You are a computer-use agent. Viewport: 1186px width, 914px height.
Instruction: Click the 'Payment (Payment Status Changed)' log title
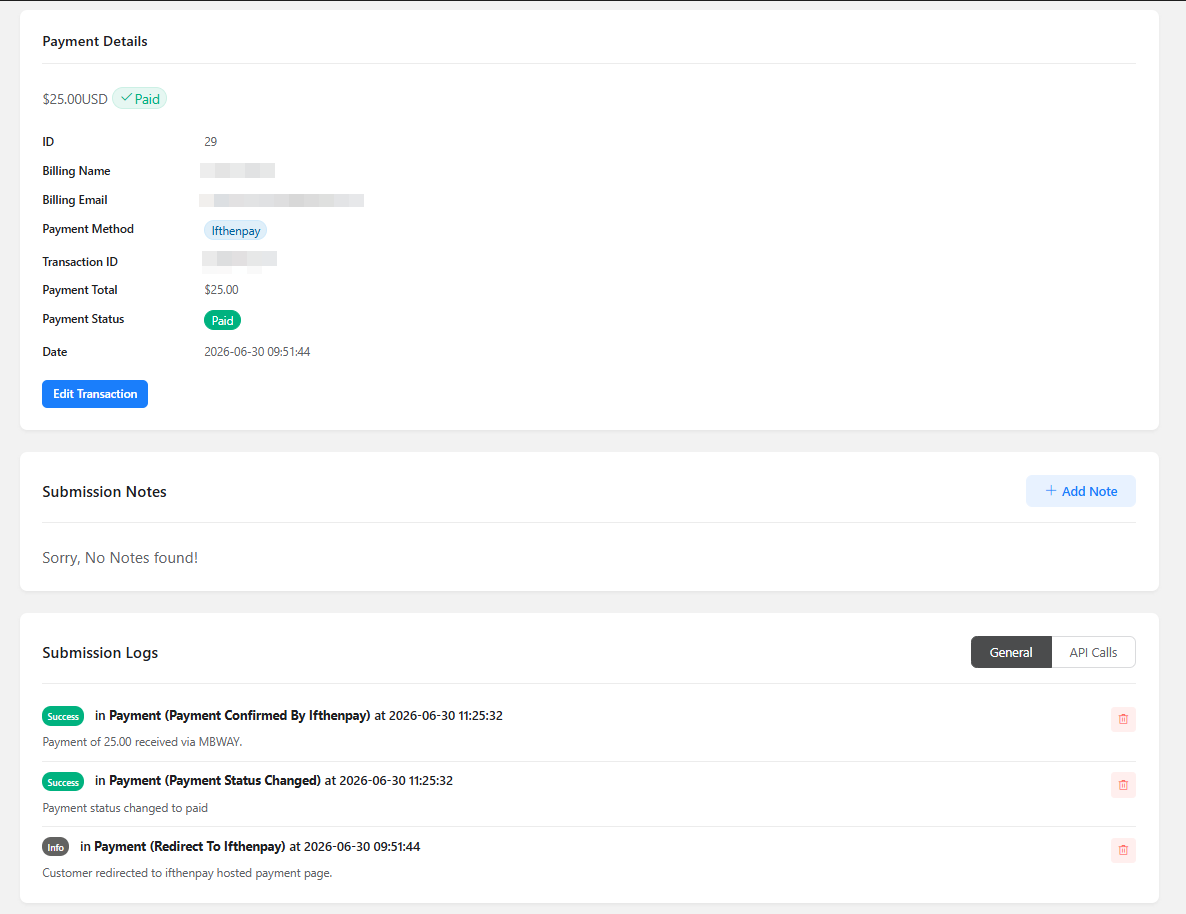tap(215, 781)
